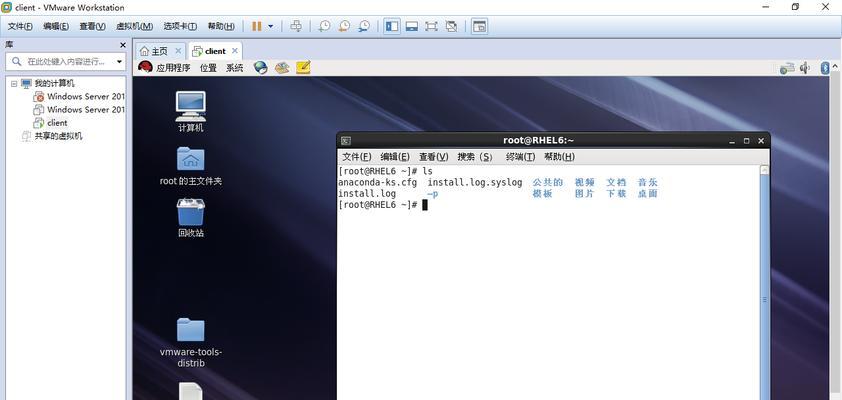Take a snapshot of the VM
Viewport: 842px width, 400px height.
[x=324, y=26]
